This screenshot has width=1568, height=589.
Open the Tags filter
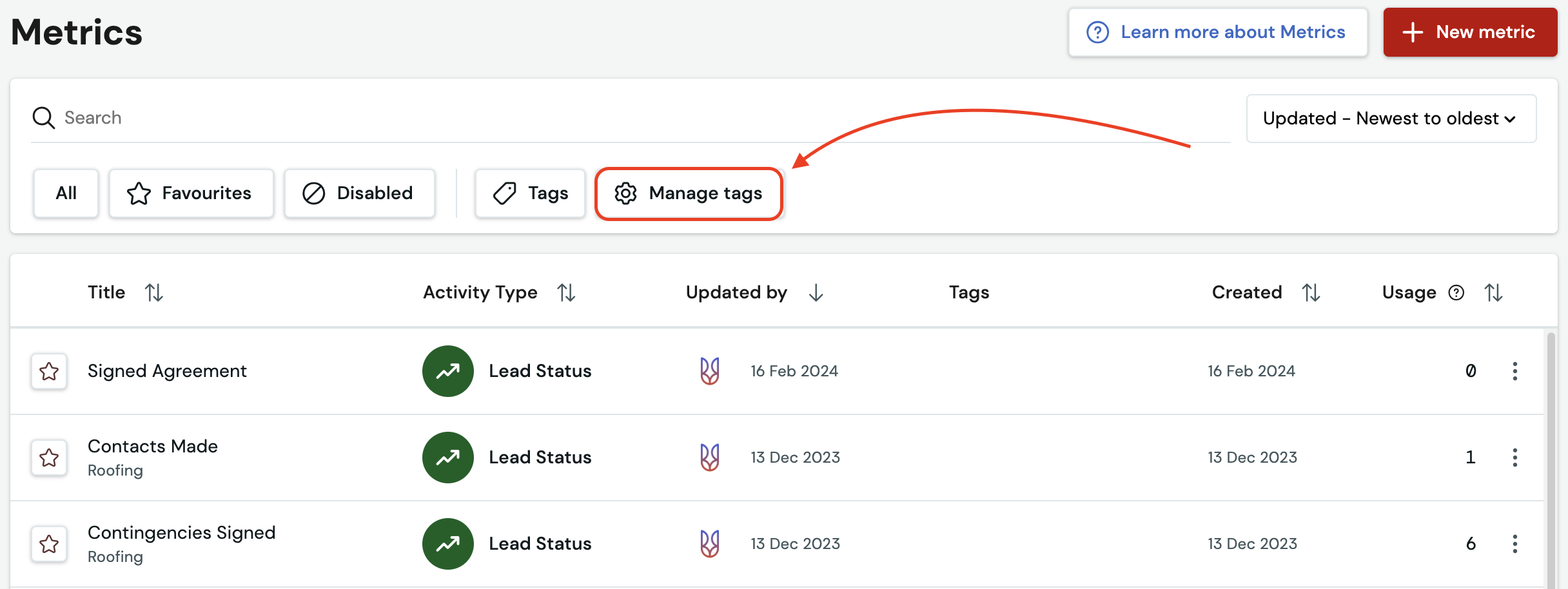click(x=530, y=193)
